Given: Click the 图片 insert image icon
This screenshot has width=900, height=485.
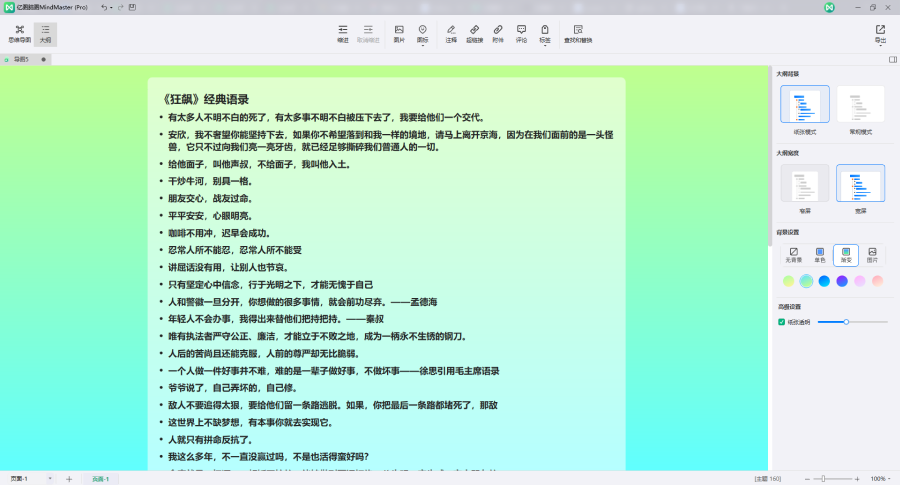Looking at the screenshot, I should click(x=399, y=34).
